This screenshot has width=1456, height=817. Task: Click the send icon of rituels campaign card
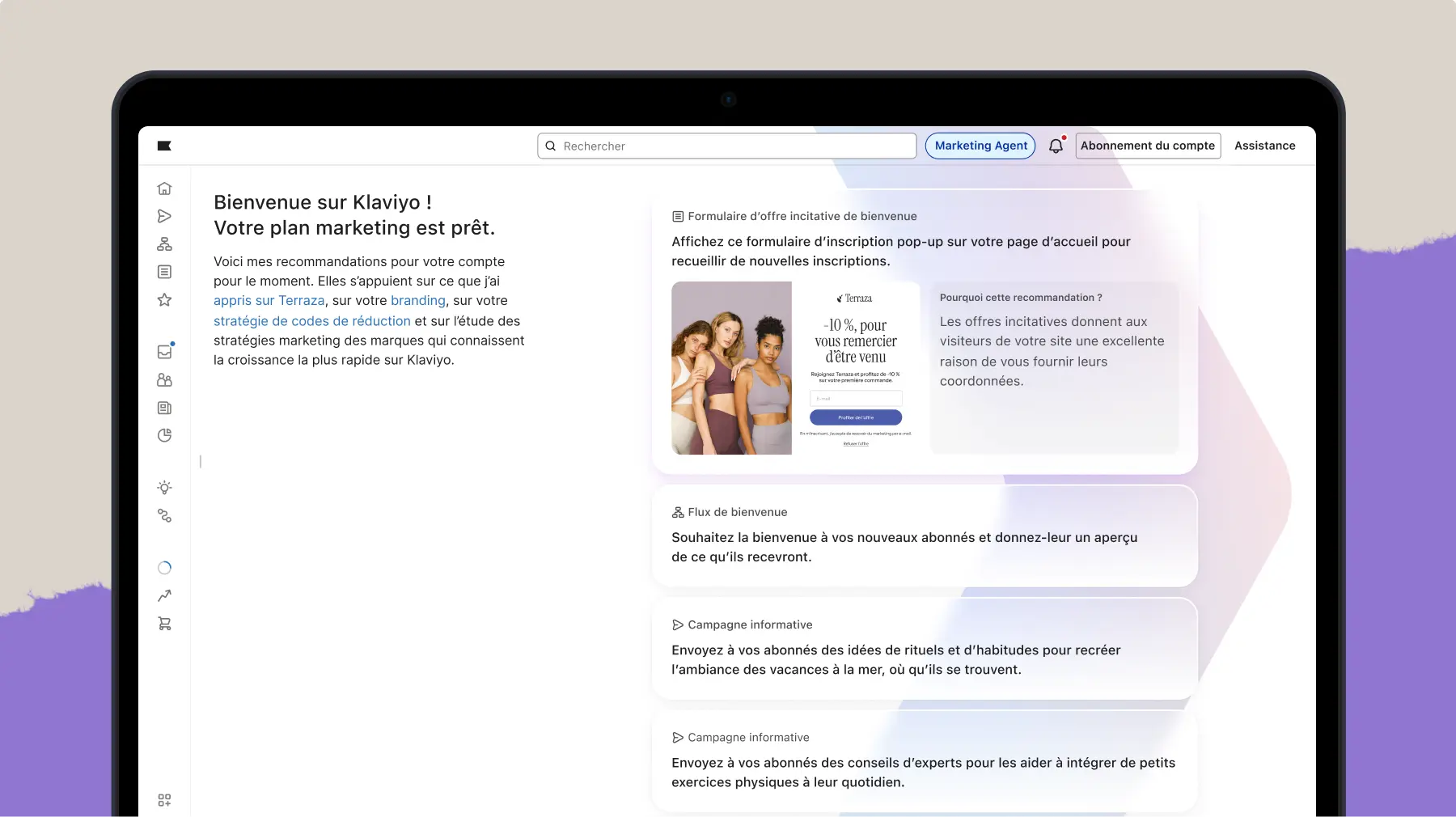678,624
